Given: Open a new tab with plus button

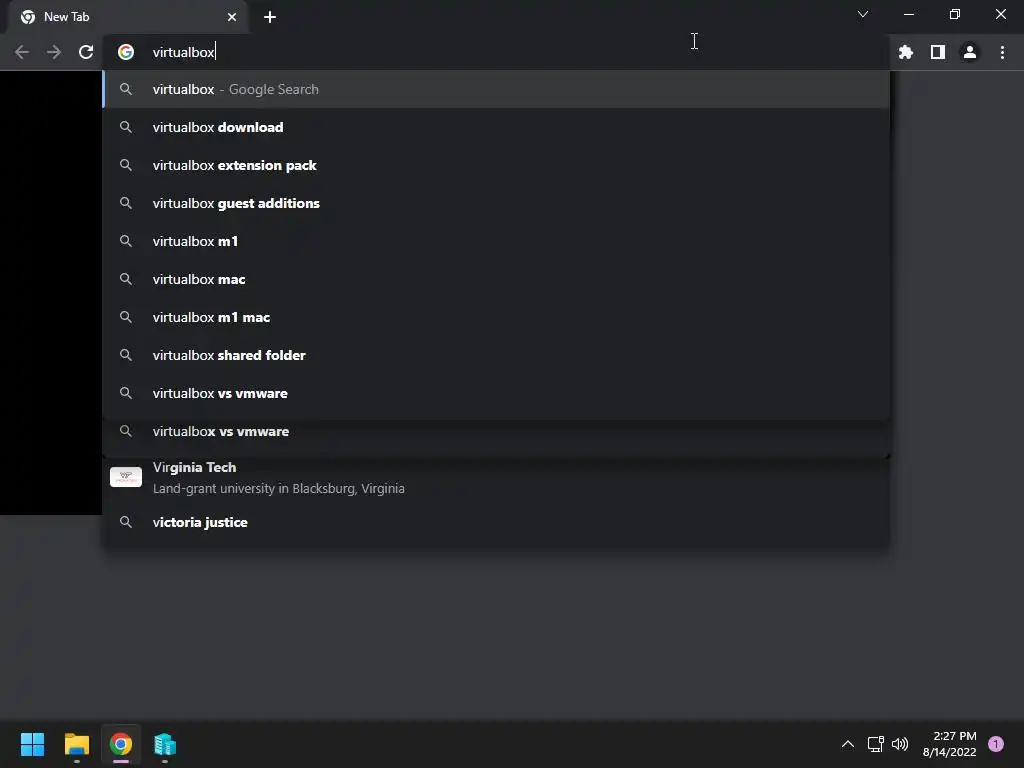Looking at the screenshot, I should [x=270, y=17].
